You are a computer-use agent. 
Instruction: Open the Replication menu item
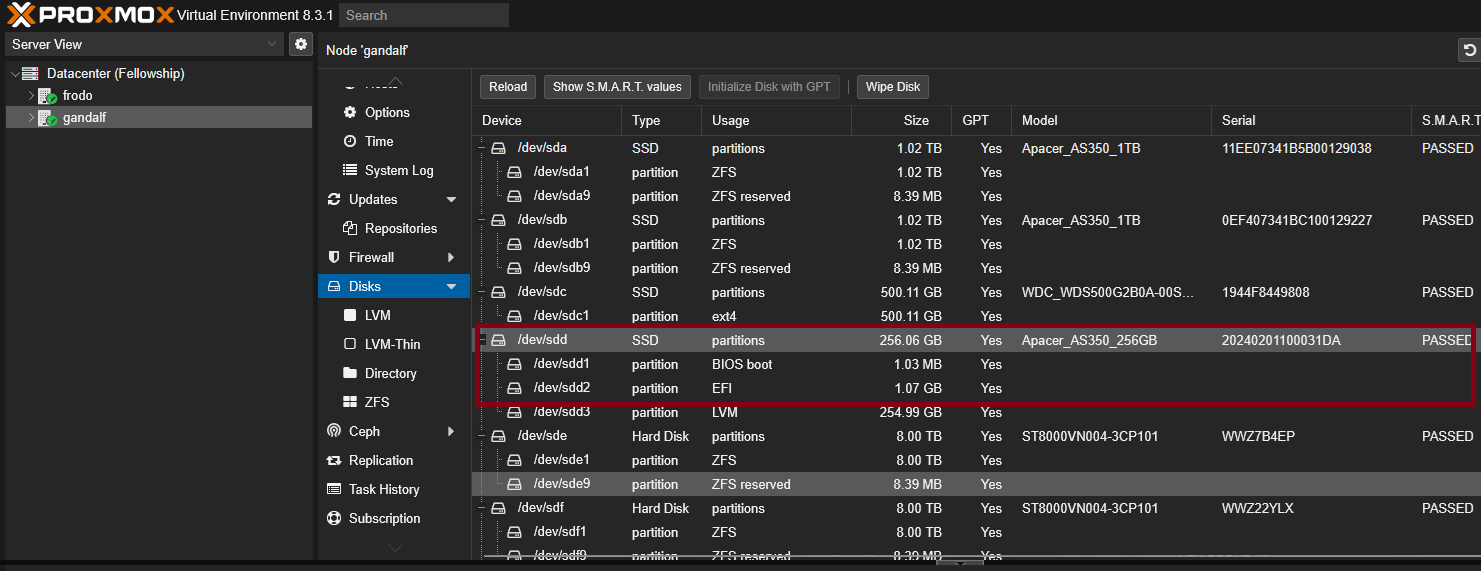[x=381, y=460]
